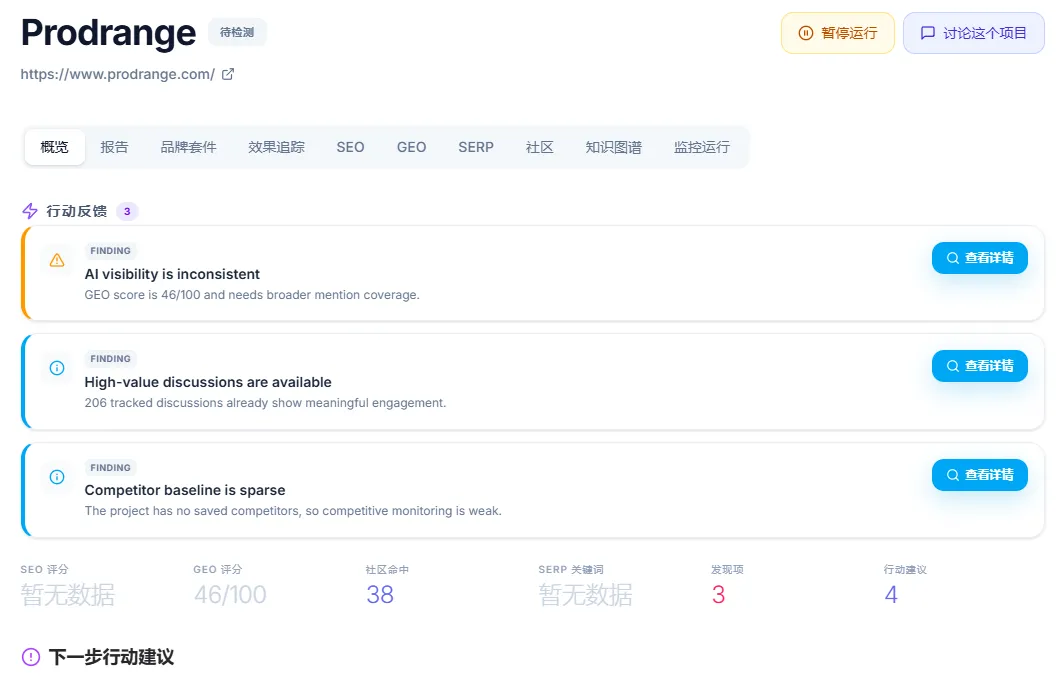Select the 社区 tab
Viewport: 1059px width, 678px height.
539,147
